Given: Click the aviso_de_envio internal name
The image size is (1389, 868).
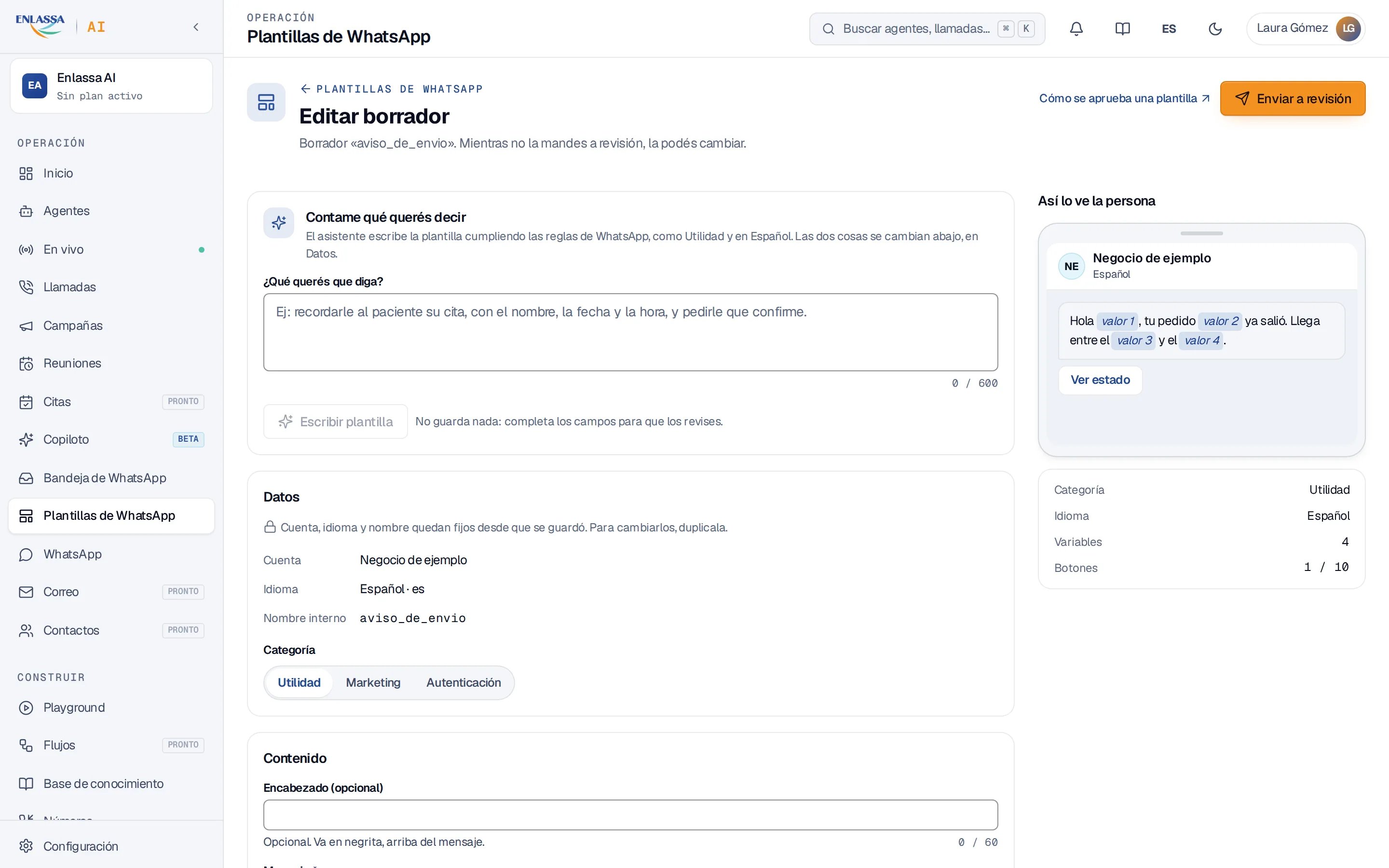Looking at the screenshot, I should (x=413, y=618).
